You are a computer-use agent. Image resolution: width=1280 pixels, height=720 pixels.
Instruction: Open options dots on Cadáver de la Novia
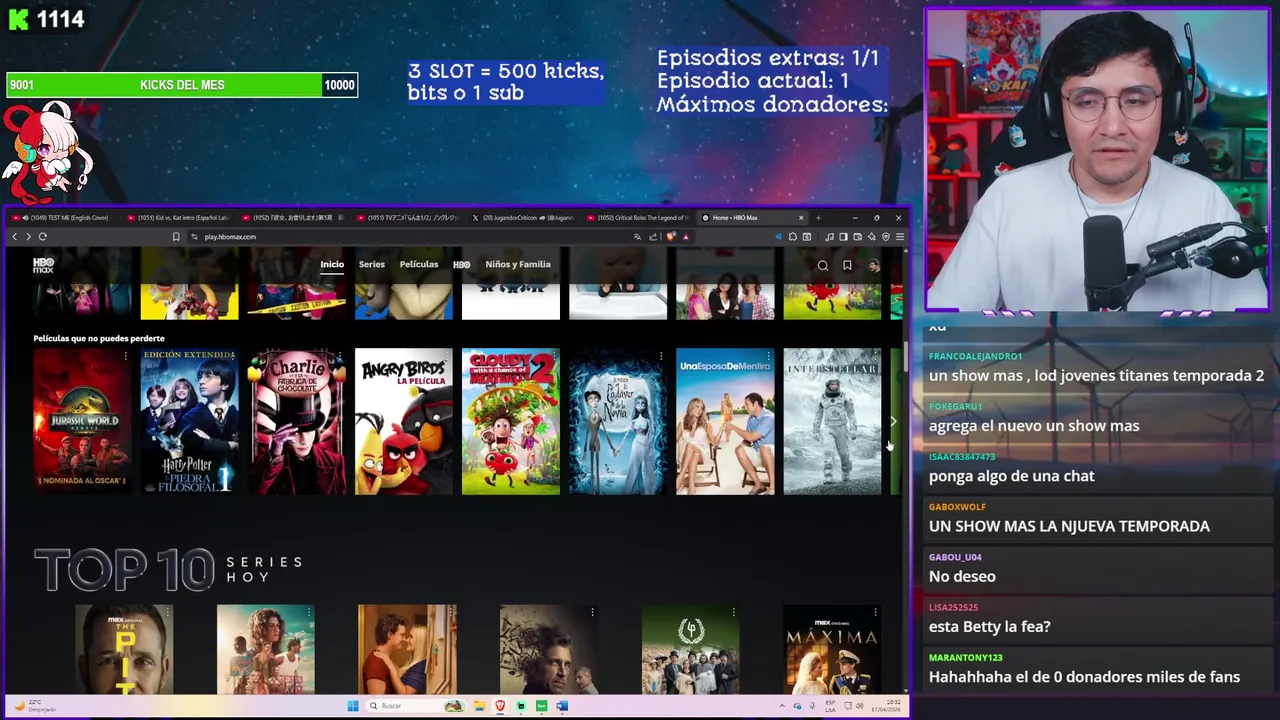pos(661,356)
